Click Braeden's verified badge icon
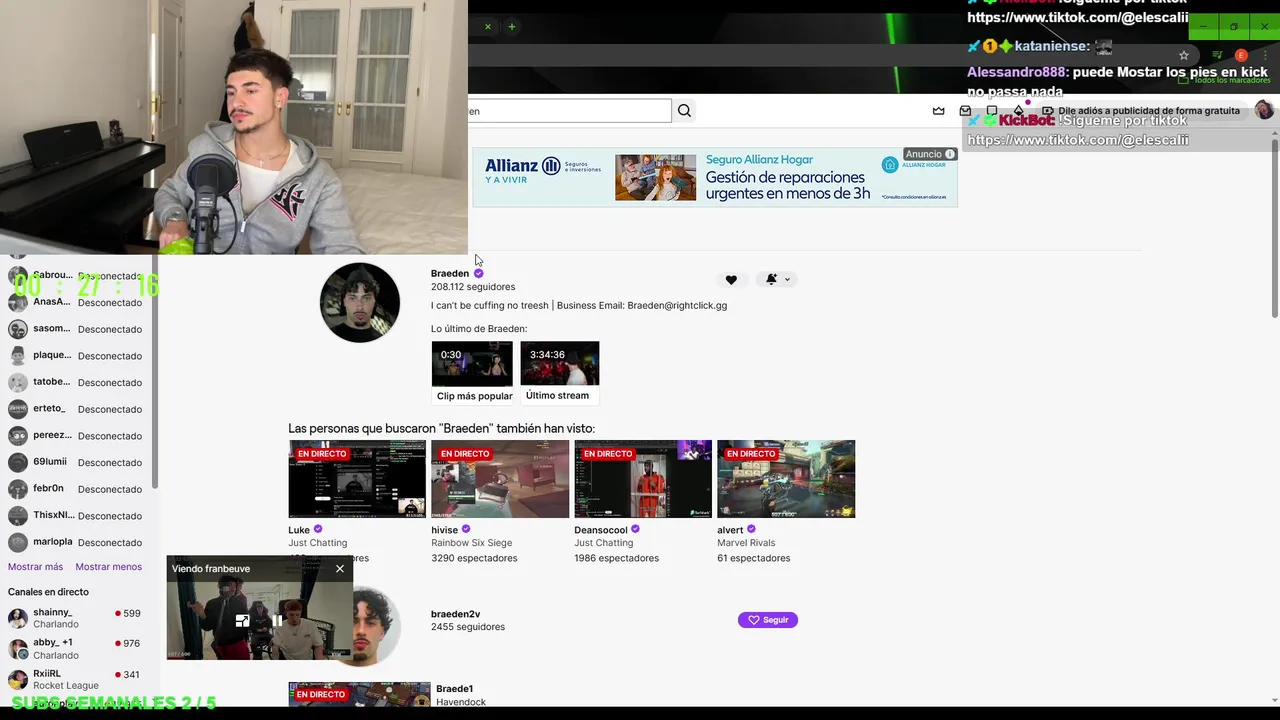Screen dimensions: 1280x720 point(478,273)
